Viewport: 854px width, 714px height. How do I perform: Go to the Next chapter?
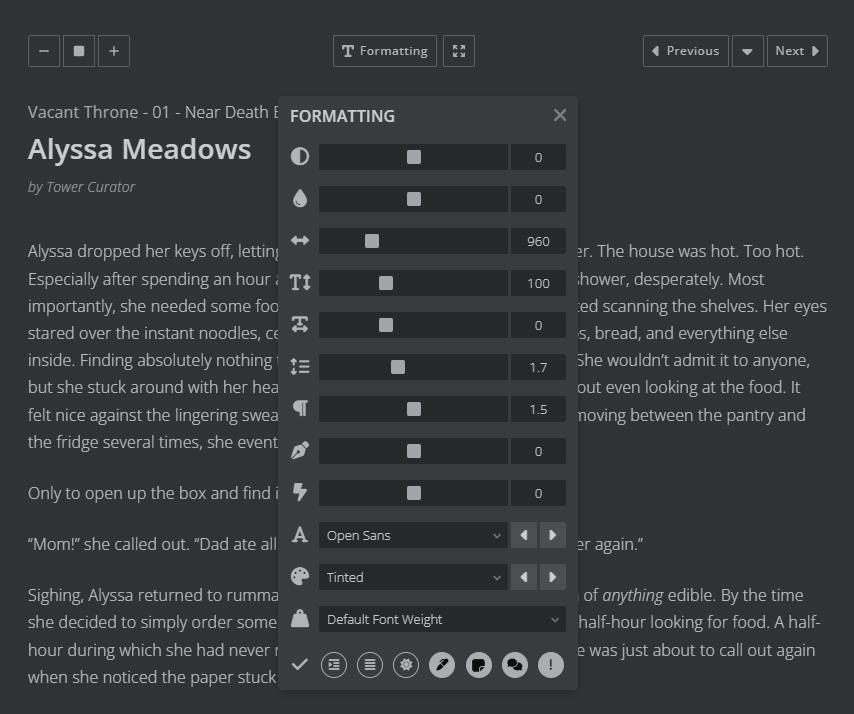tap(797, 51)
